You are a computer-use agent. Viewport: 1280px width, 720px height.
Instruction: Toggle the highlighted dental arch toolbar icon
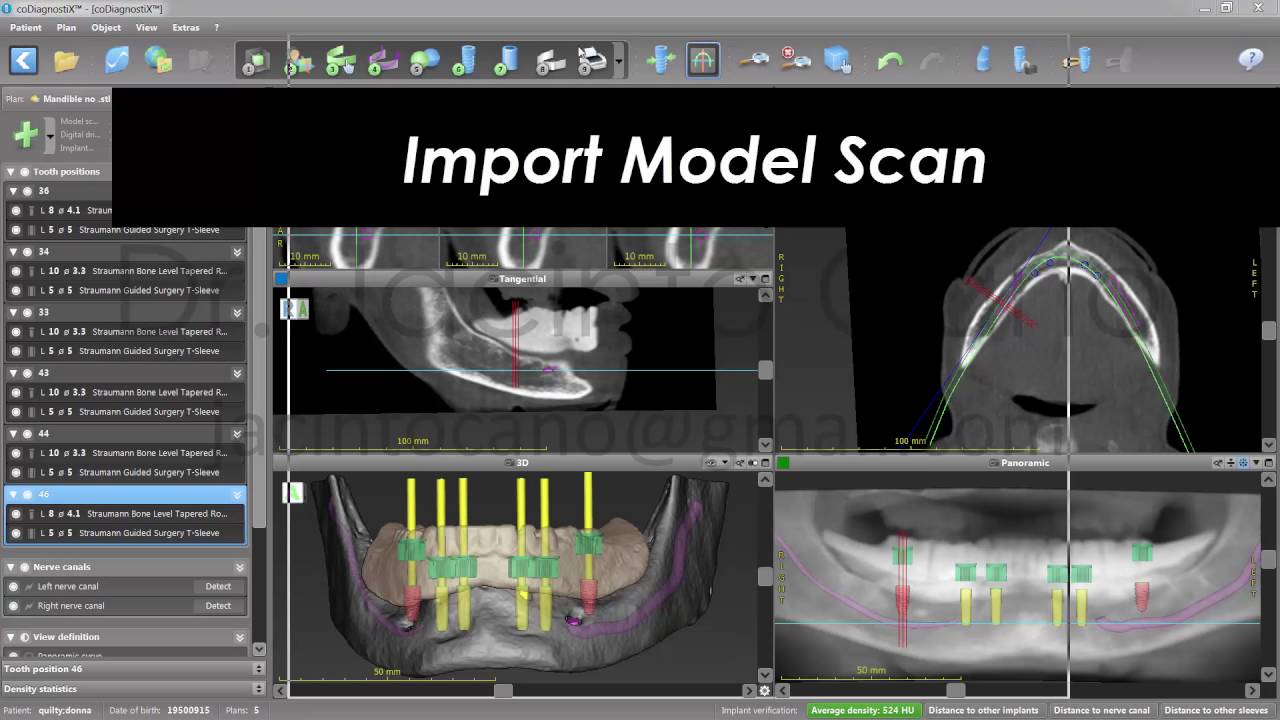(x=703, y=61)
